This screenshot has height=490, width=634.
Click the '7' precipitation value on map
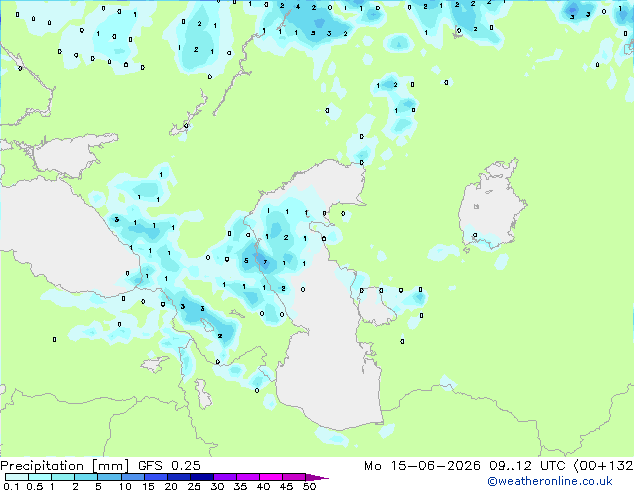pos(265,262)
